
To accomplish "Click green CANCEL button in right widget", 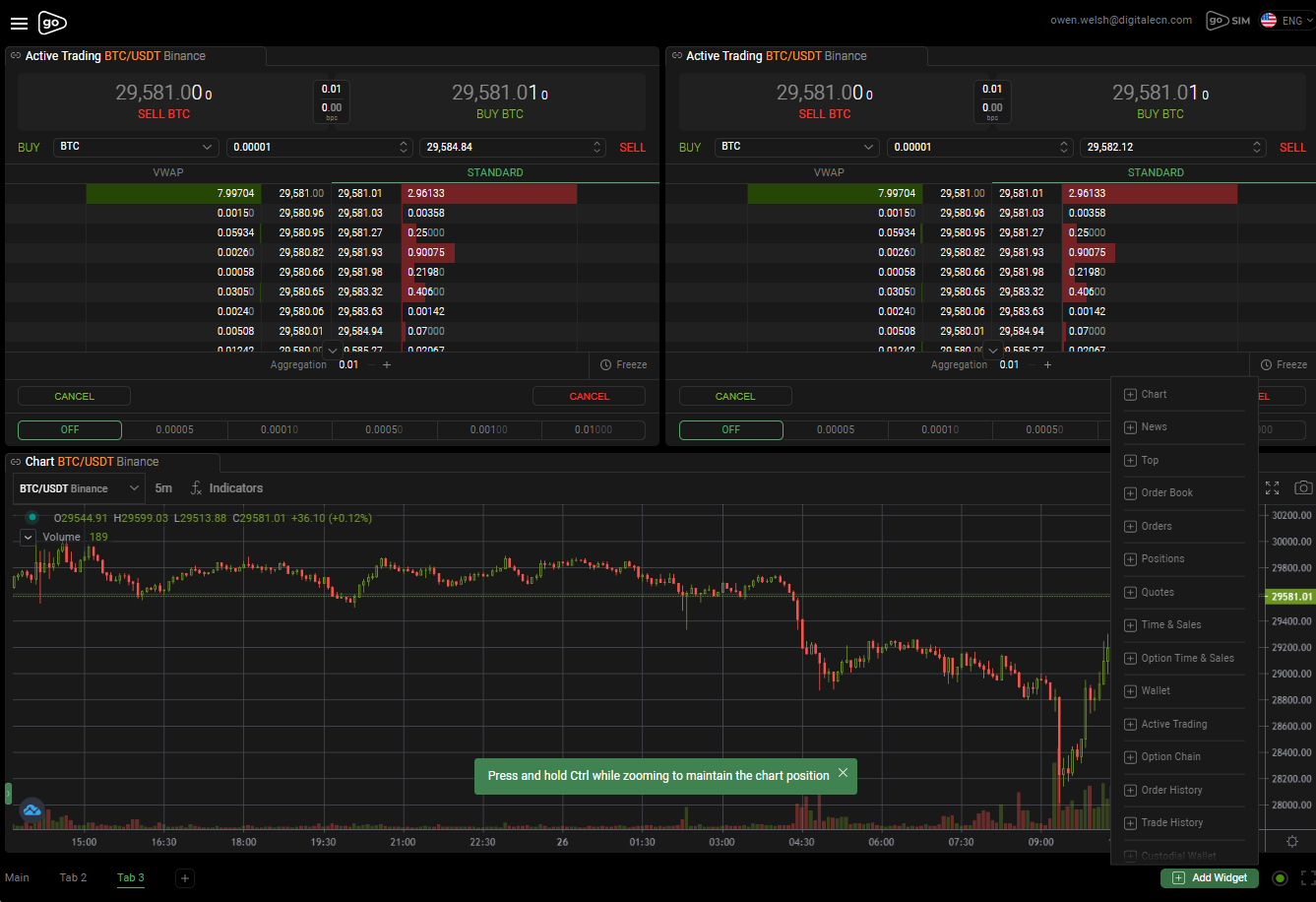I will [735, 396].
